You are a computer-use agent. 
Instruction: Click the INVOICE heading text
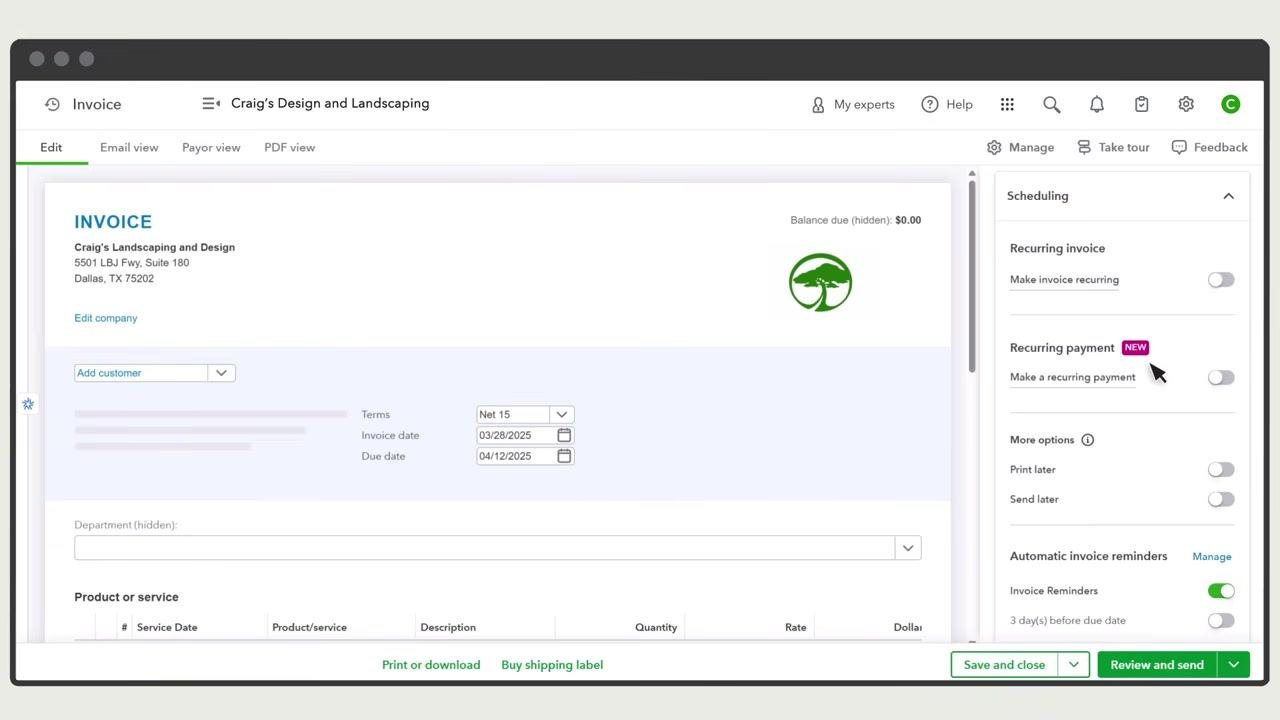click(x=113, y=222)
